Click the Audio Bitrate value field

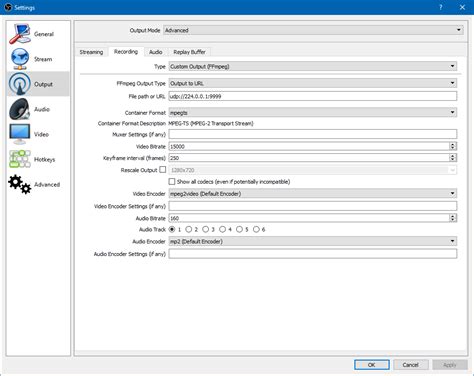(x=309, y=218)
